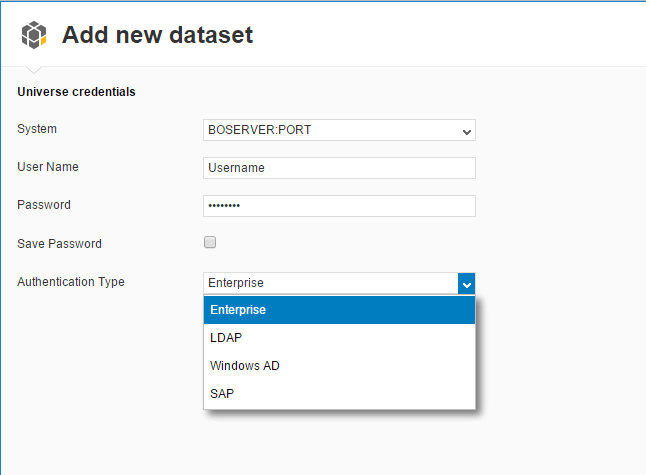
Task: Click the Add new dataset title
Action: pyautogui.click(x=157, y=35)
